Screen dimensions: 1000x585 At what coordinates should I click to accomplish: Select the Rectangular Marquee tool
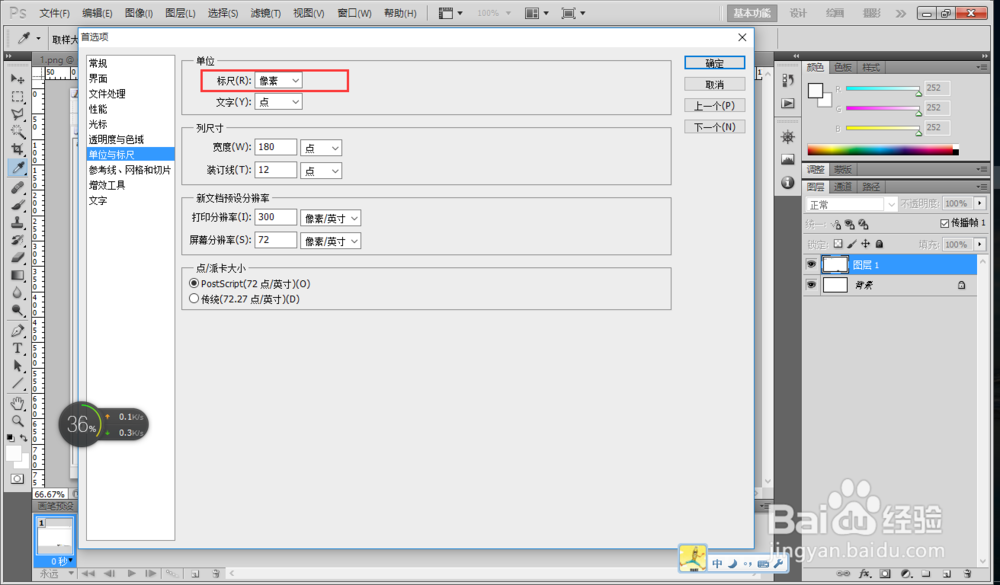point(17,96)
